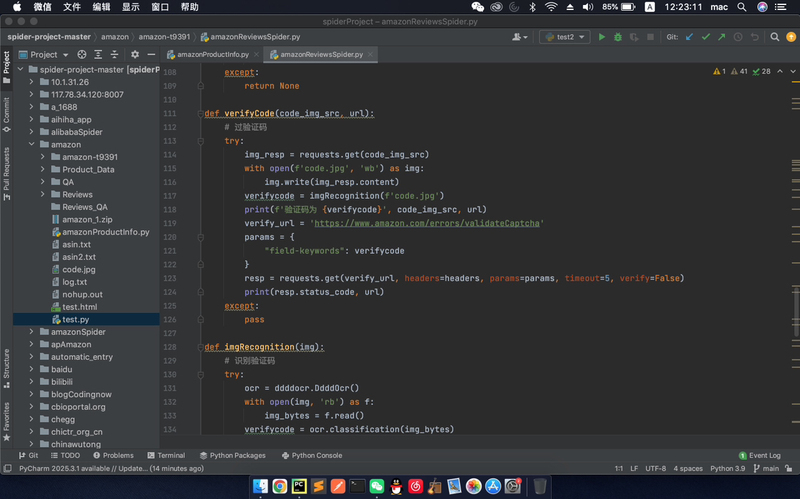This screenshot has width=800, height=499.
Task: Run the test2 configuration
Action: 602,37
